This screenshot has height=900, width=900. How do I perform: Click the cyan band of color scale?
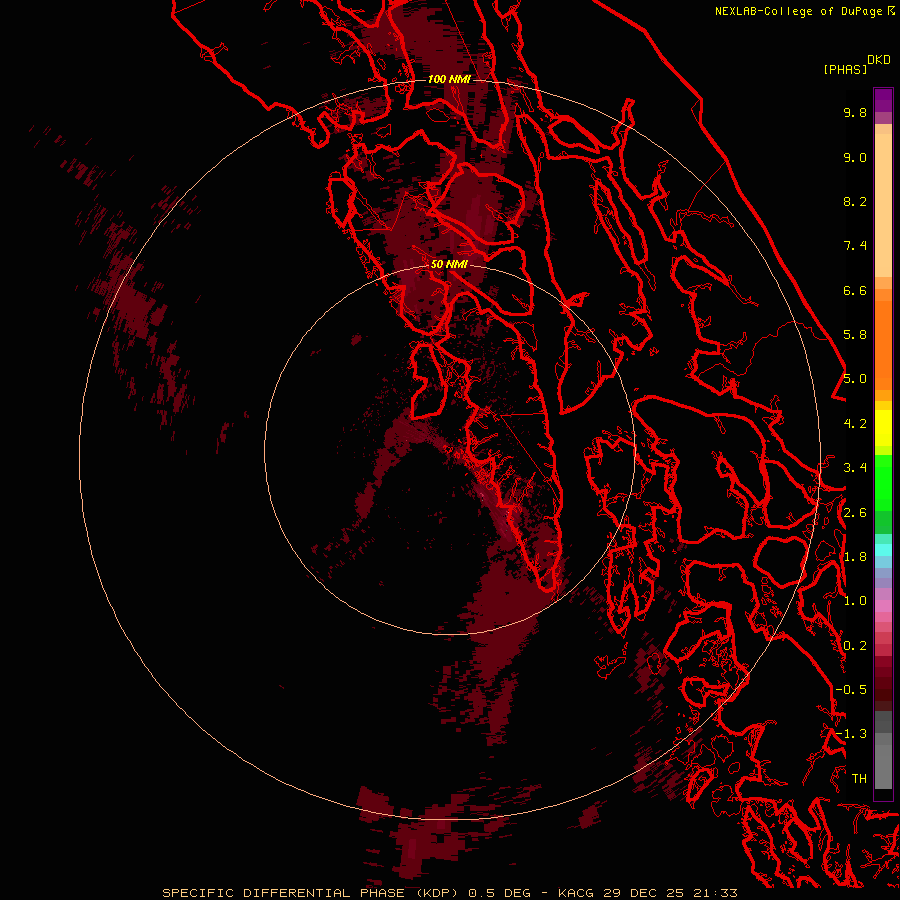click(883, 550)
